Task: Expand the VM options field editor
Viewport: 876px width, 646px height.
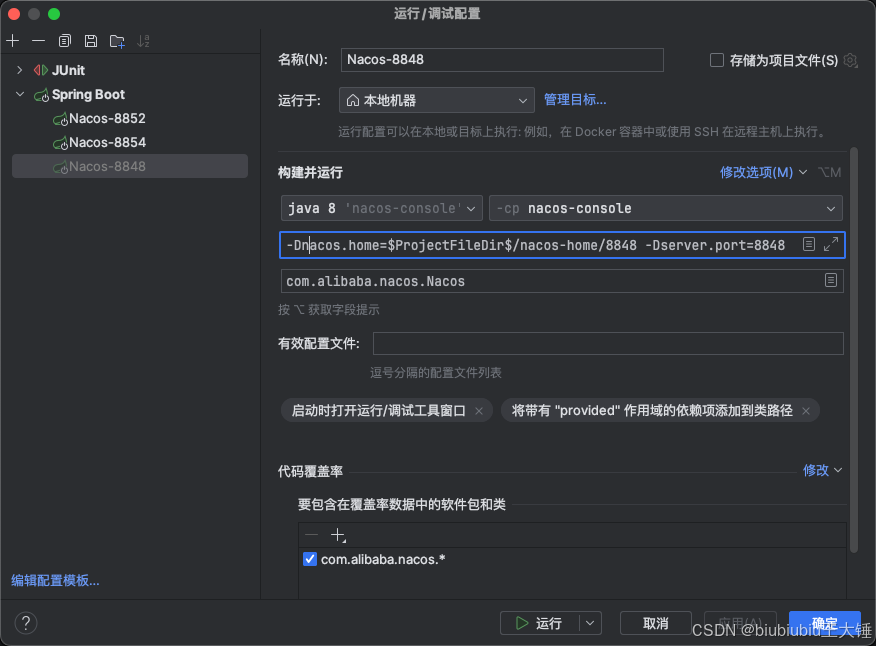Action: [831, 244]
